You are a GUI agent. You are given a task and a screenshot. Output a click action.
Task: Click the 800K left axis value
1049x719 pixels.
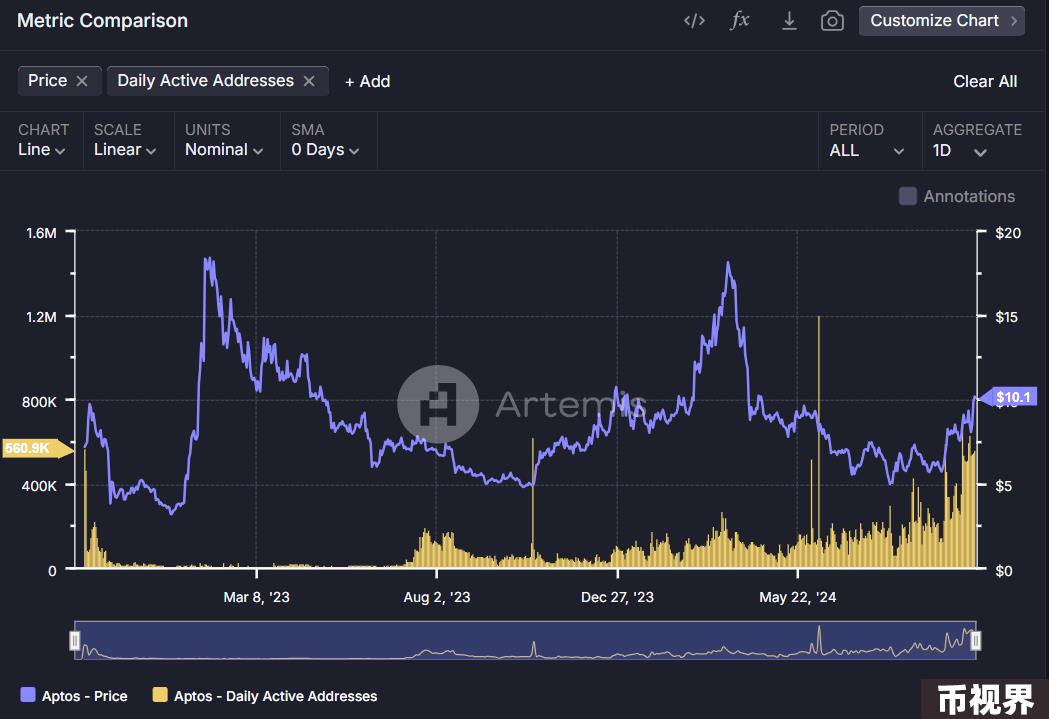(x=39, y=402)
